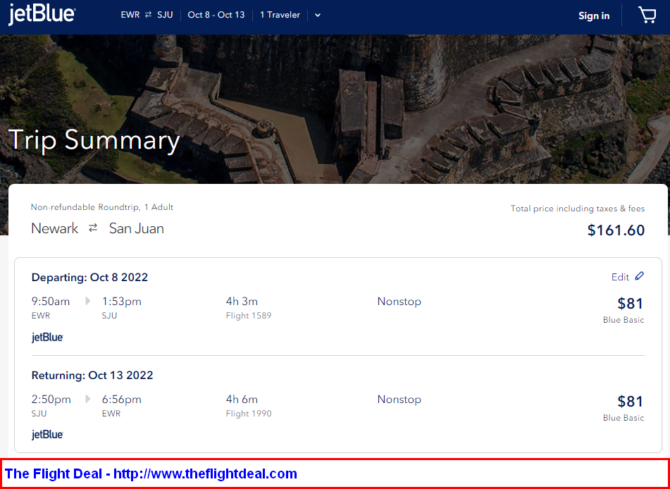
Task: Click Sign in
Action: pos(594,16)
